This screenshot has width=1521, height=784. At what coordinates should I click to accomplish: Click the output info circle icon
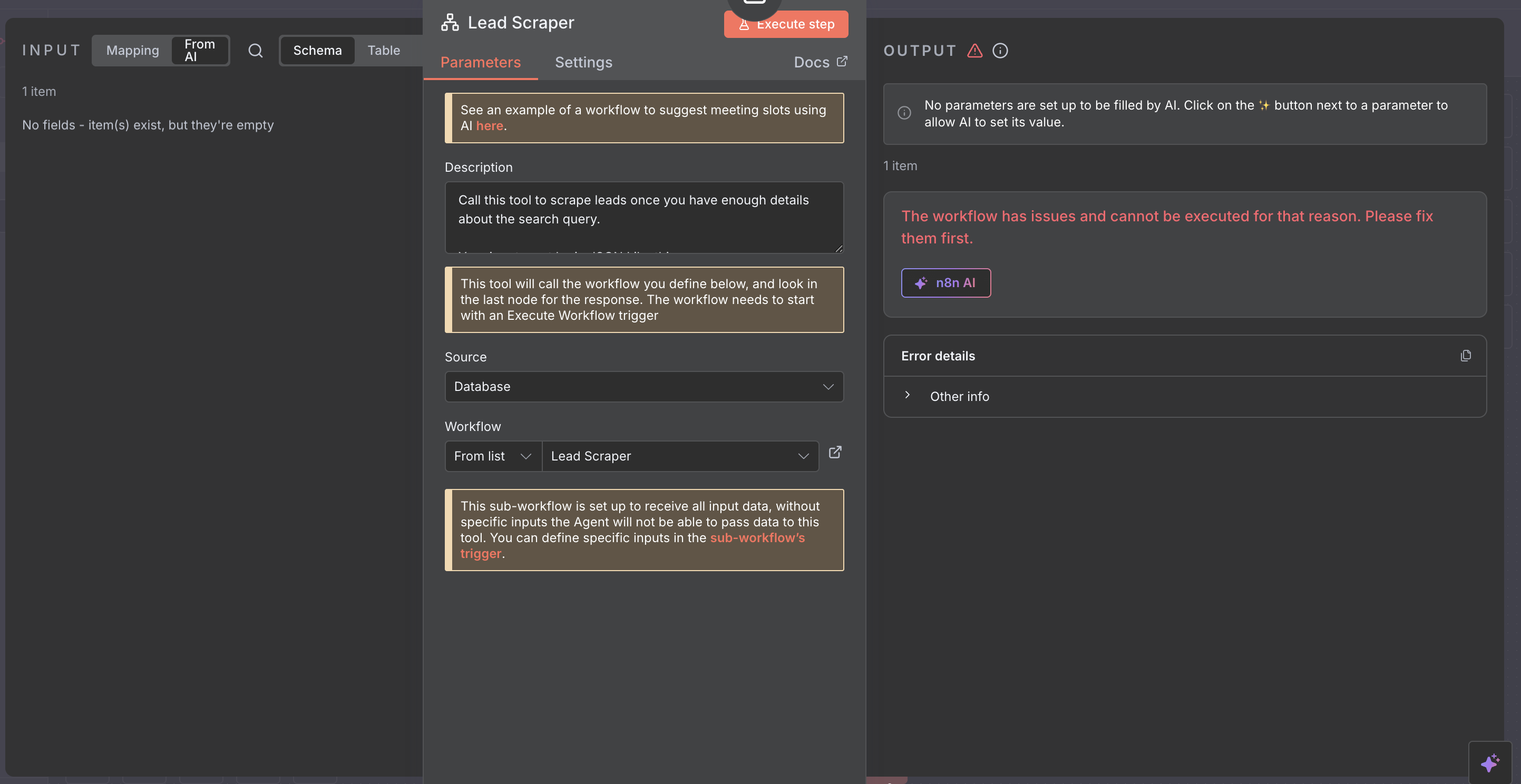(1000, 51)
